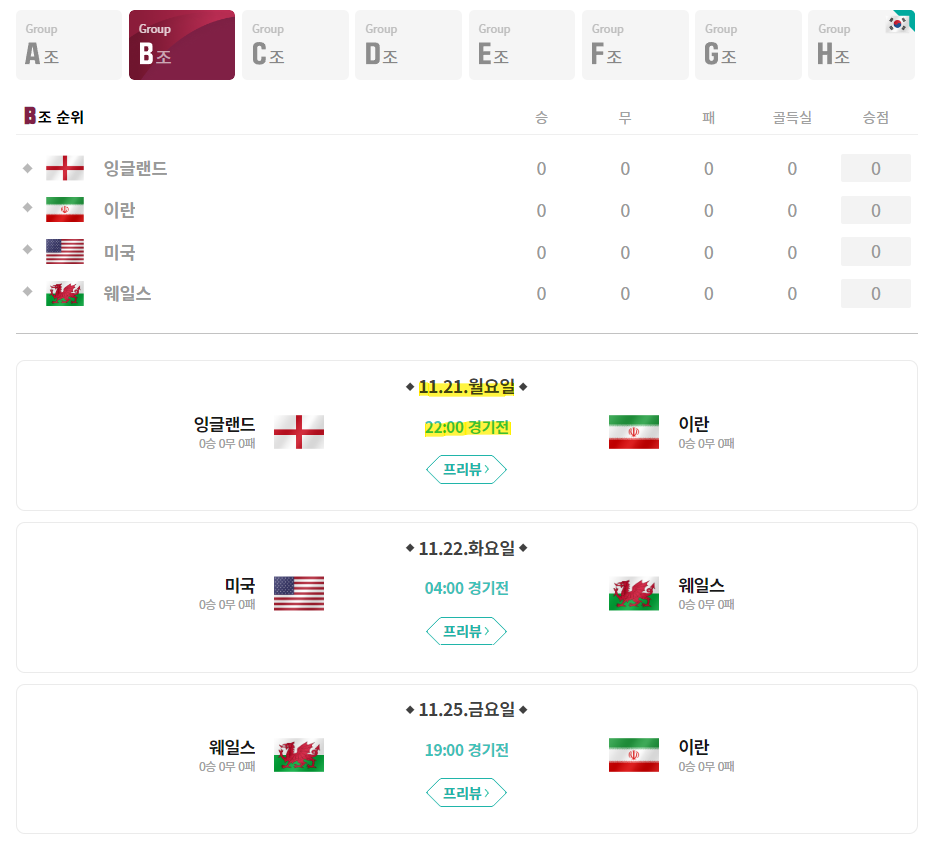Click the Wales dragon flag in the standings

coord(64,293)
